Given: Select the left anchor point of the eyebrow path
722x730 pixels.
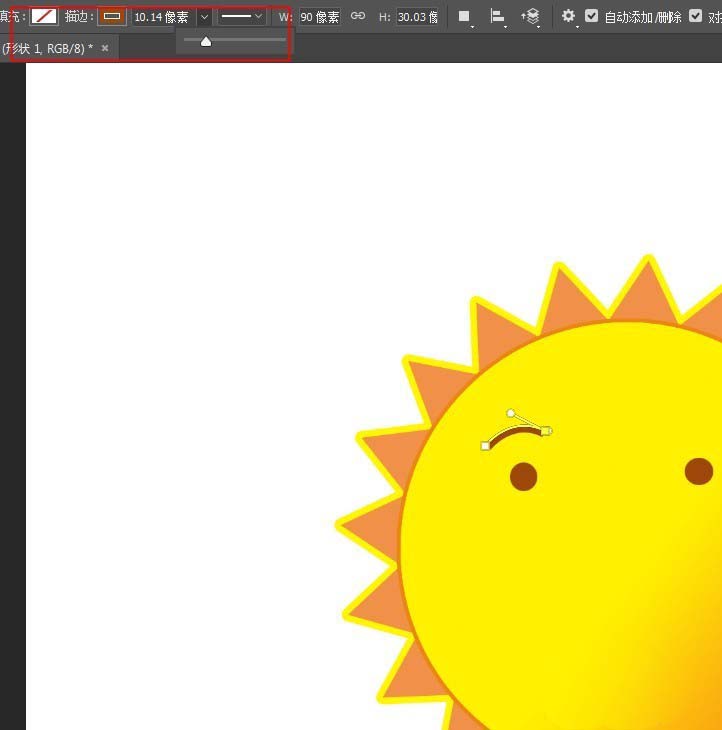Looking at the screenshot, I should coord(486,446).
